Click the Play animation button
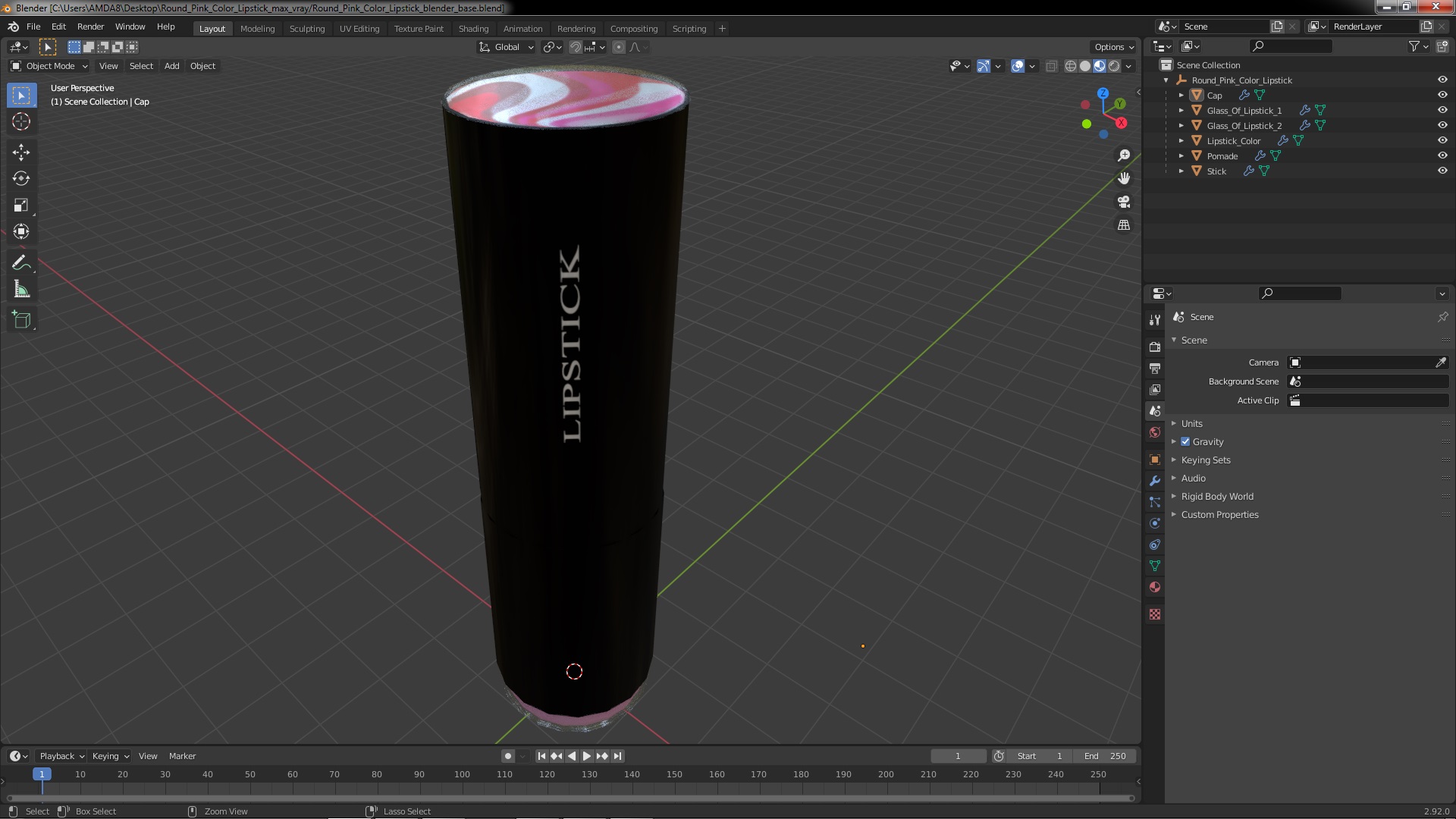This screenshot has width=1456, height=819. point(587,756)
